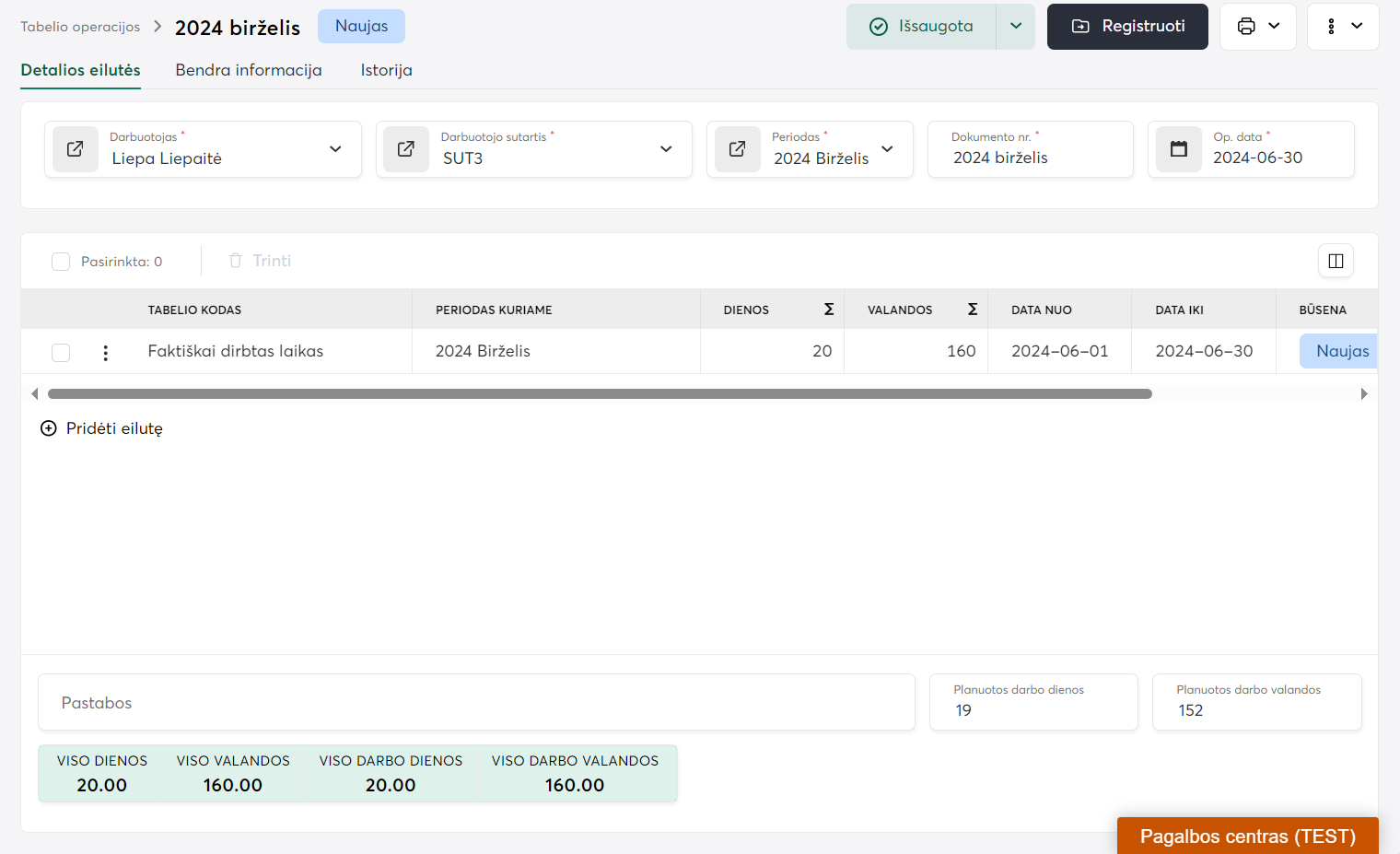The width and height of the screenshot is (1400, 854).
Task: Click into the Pastabos notes field
Action: point(476,703)
